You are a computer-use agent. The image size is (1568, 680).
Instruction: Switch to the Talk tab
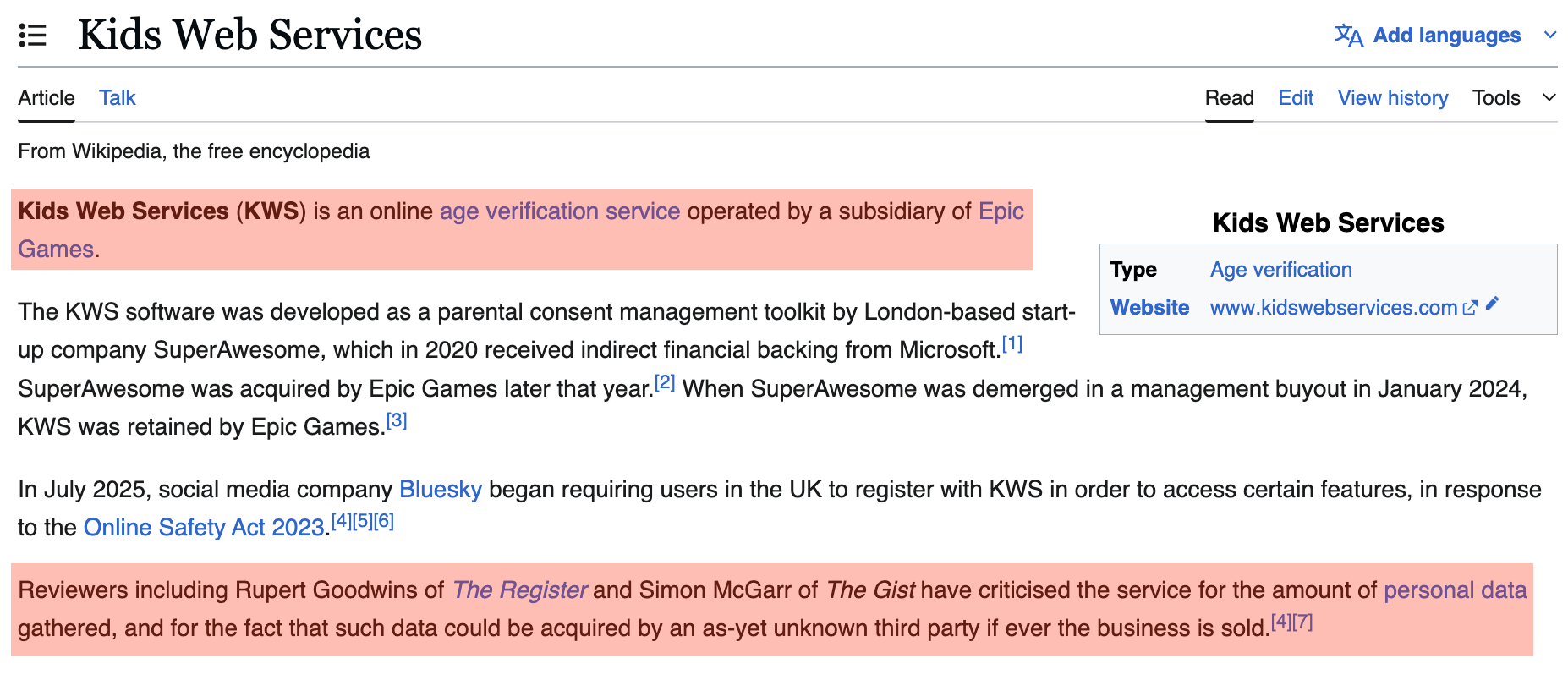point(117,98)
